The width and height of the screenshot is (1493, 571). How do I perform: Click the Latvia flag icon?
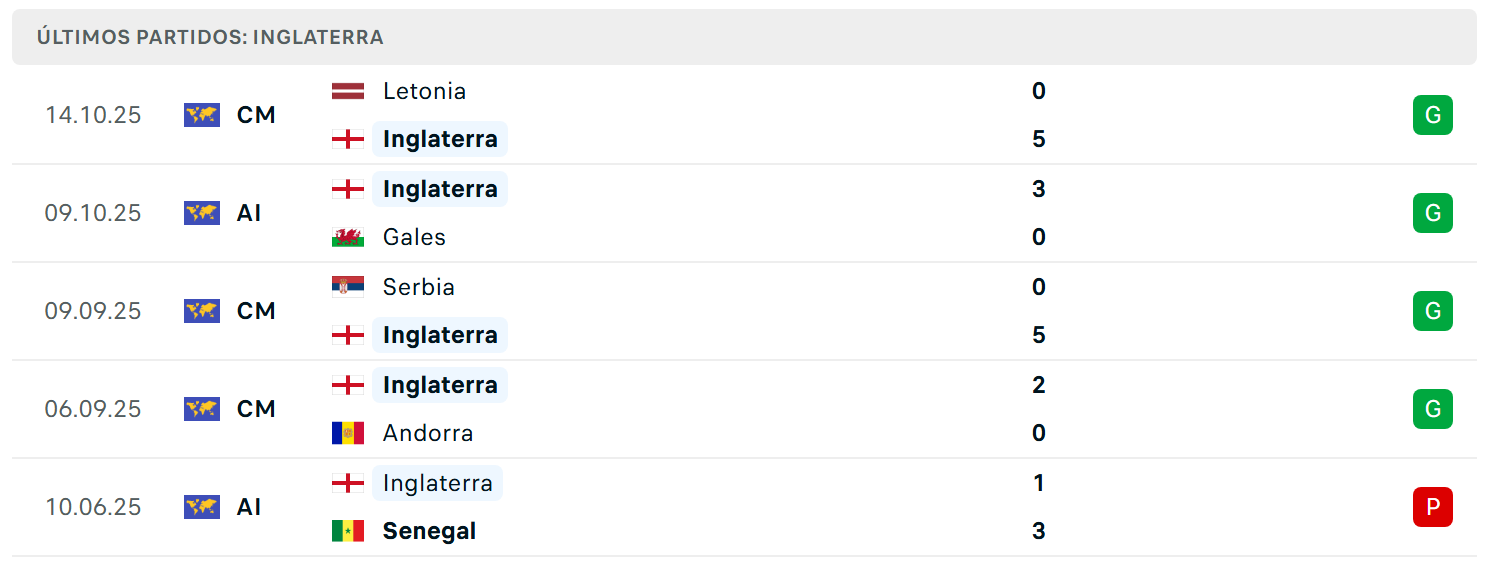348,91
